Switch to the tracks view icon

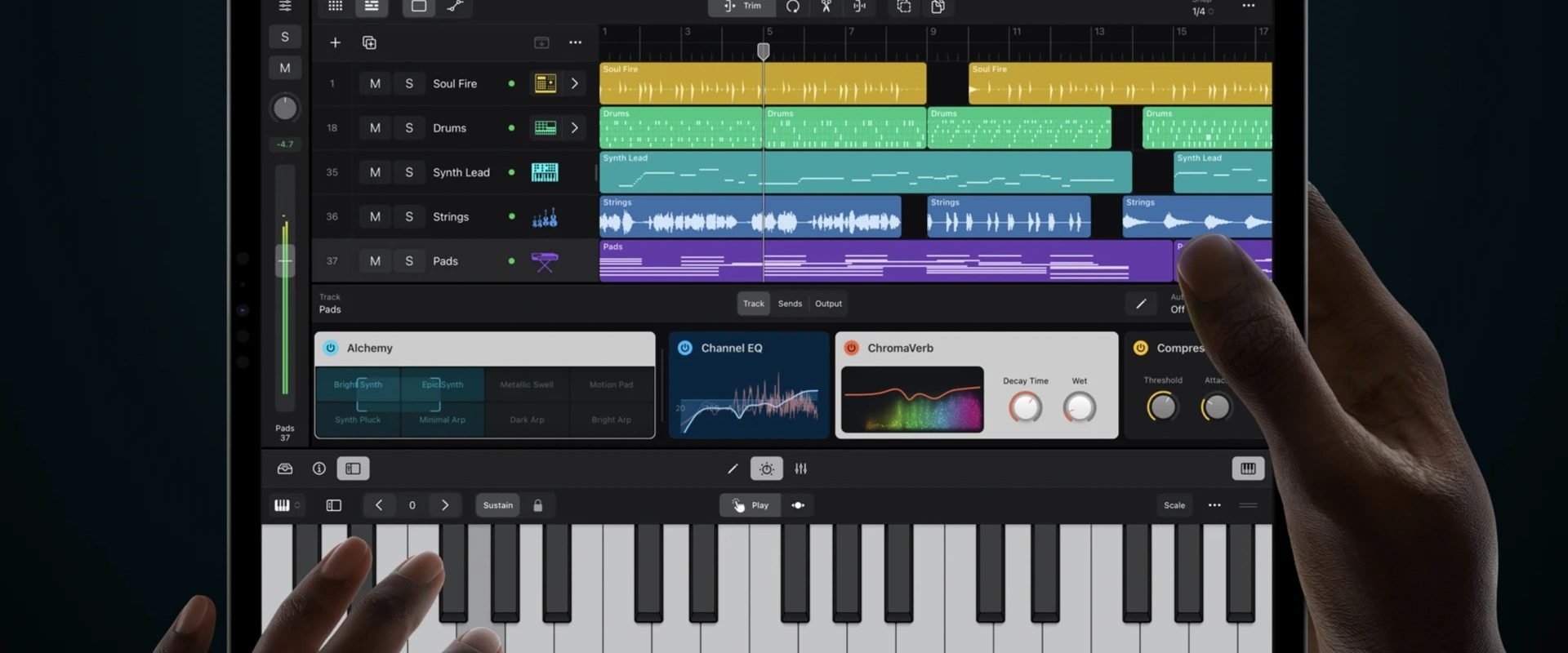(x=372, y=7)
